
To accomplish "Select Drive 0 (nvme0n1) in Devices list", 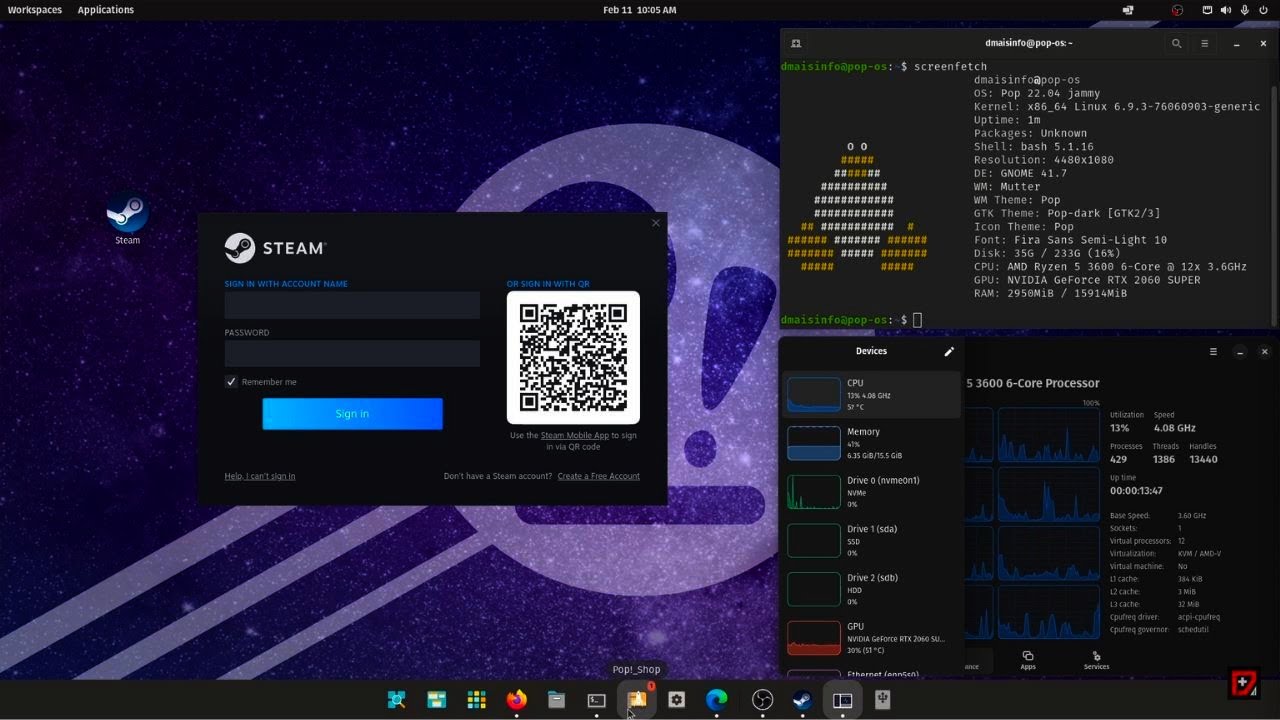I will pyautogui.click(x=871, y=492).
